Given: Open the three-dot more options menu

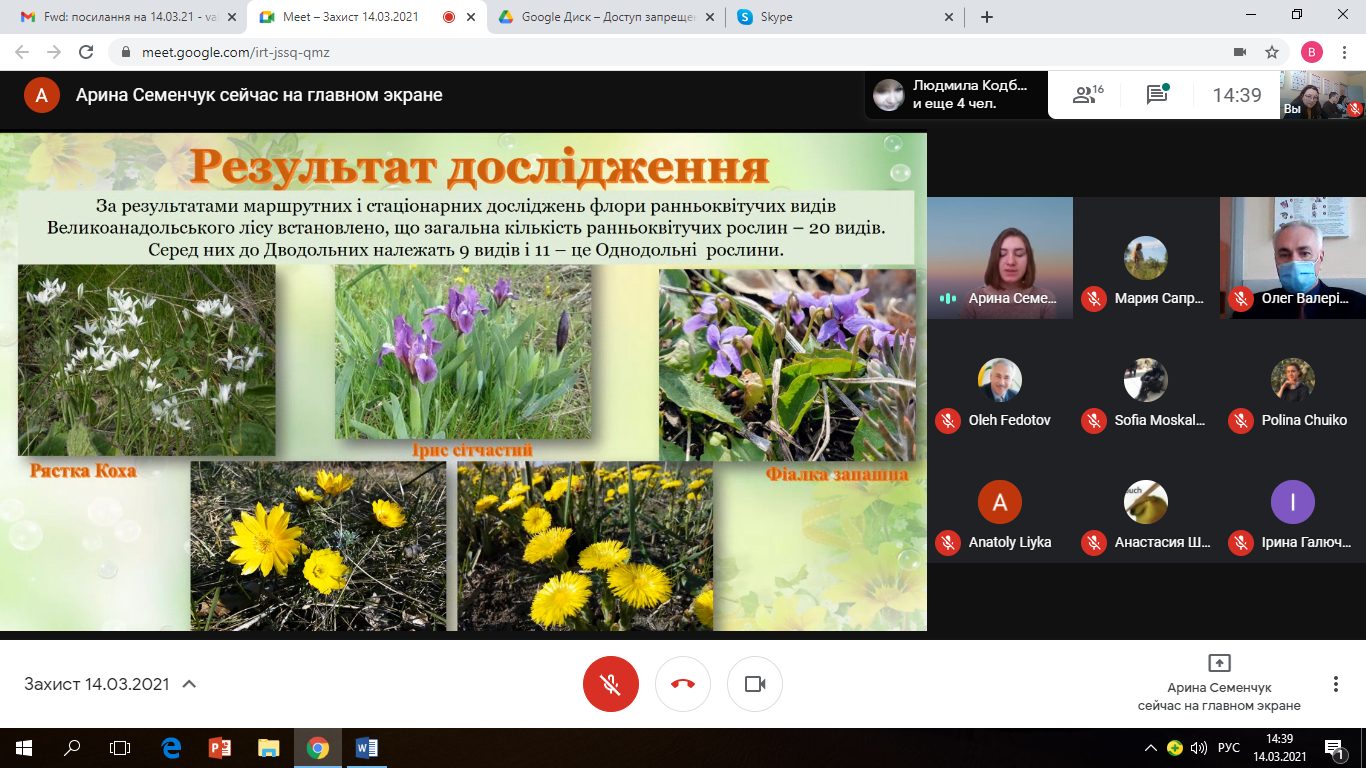Looking at the screenshot, I should click(1336, 684).
